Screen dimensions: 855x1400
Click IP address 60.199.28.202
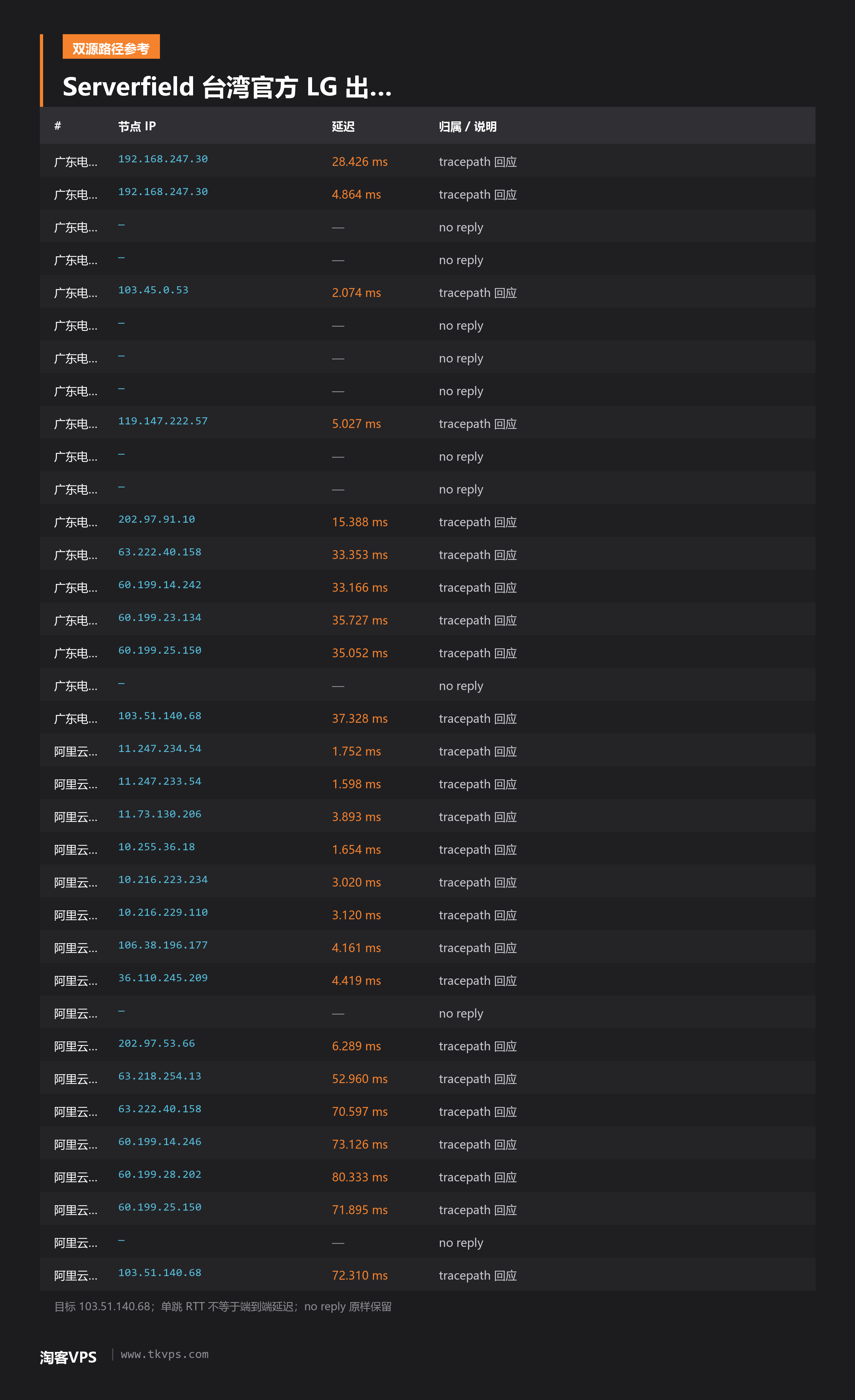tap(160, 1174)
